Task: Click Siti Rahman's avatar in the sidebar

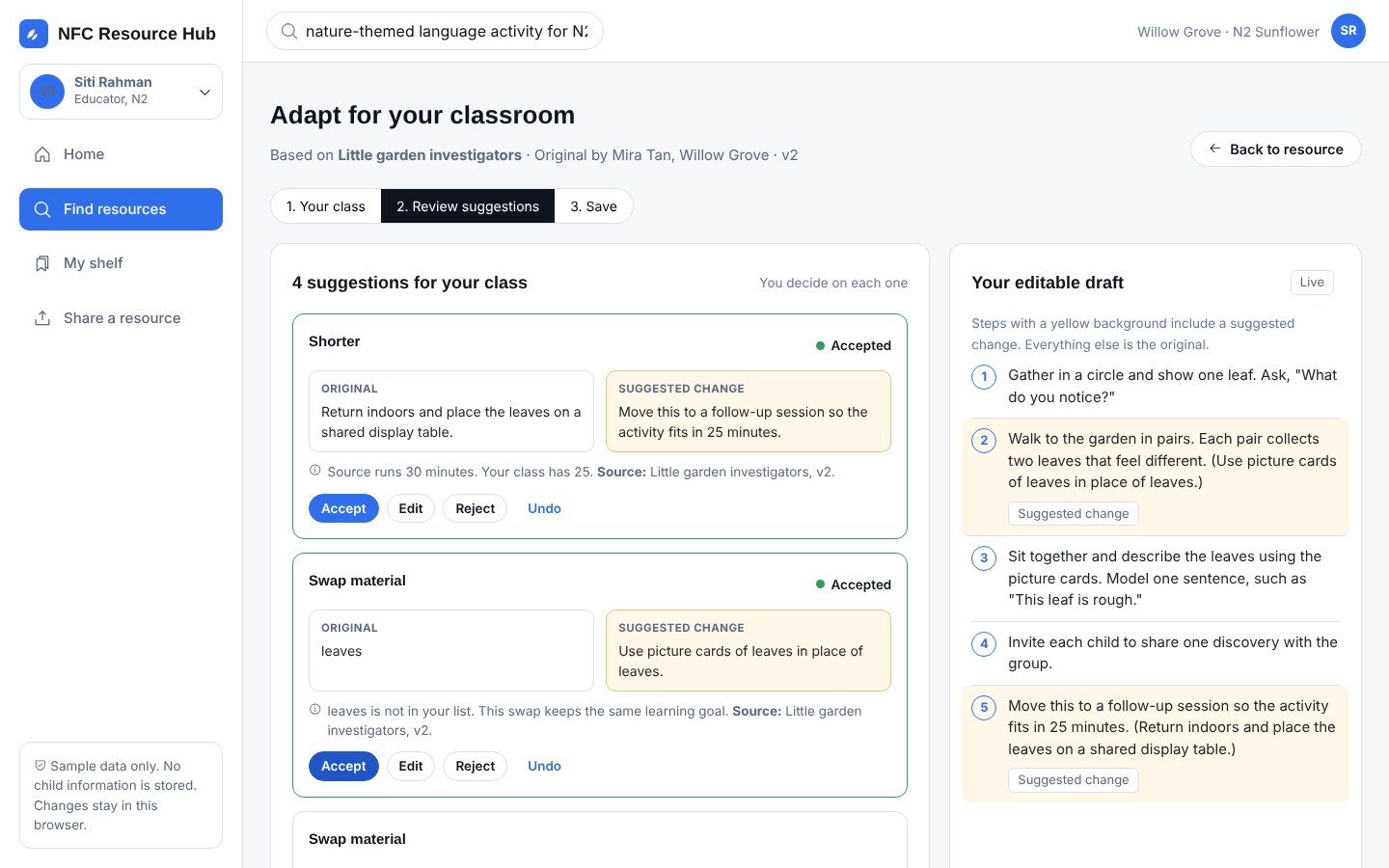Action: coord(47,92)
